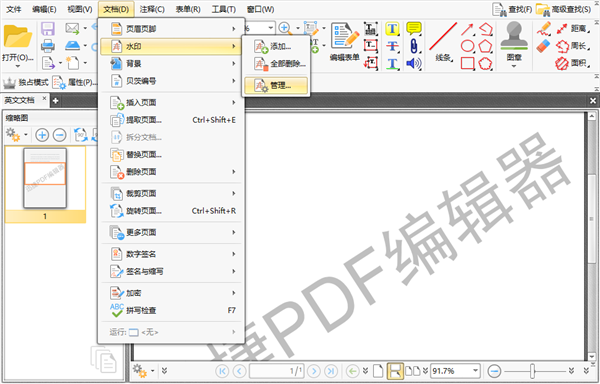Image resolution: width=600 pixels, height=384 pixels.
Task: Adjust the zoom slider handle
Action: tap(532, 371)
